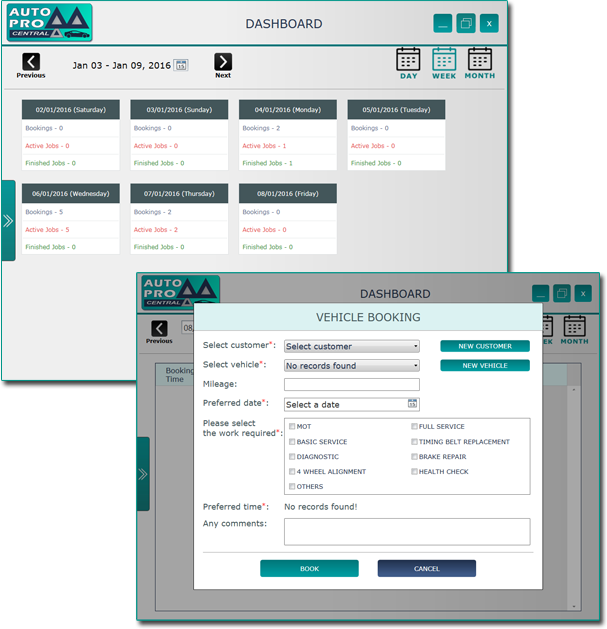The image size is (607, 629).
Task: Minimize the top dashboard window
Action: pyautogui.click(x=443, y=24)
